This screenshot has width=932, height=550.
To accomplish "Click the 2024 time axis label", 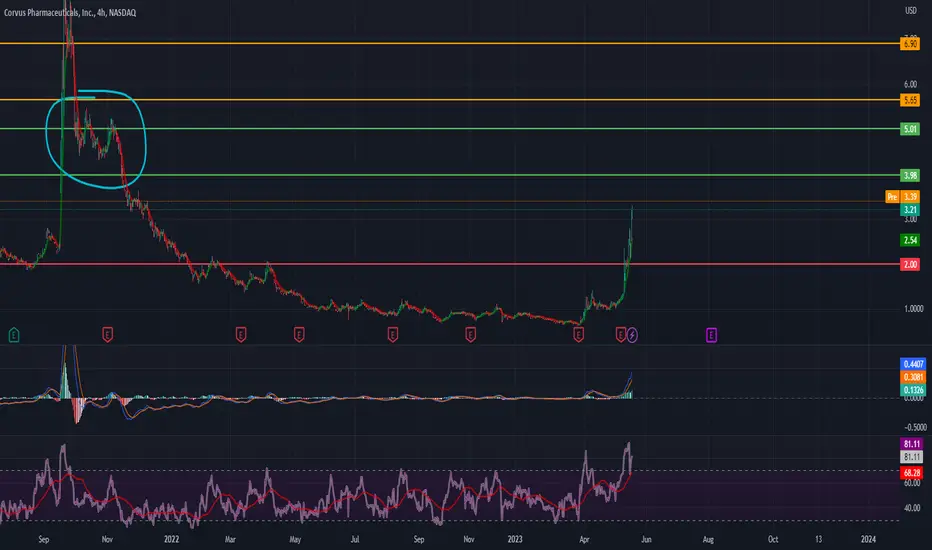I will 868,539.
